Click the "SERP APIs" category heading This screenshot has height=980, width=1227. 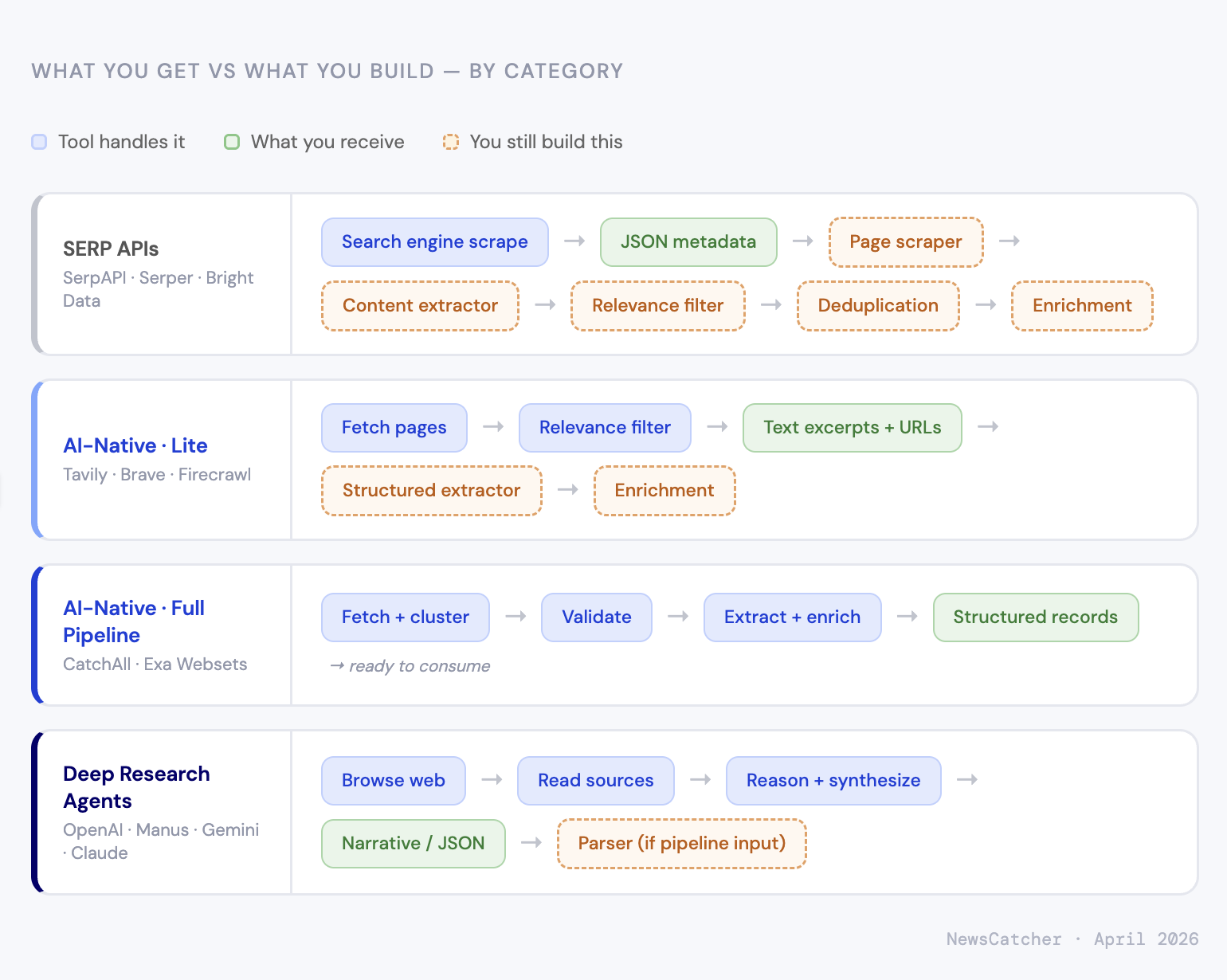[111, 249]
